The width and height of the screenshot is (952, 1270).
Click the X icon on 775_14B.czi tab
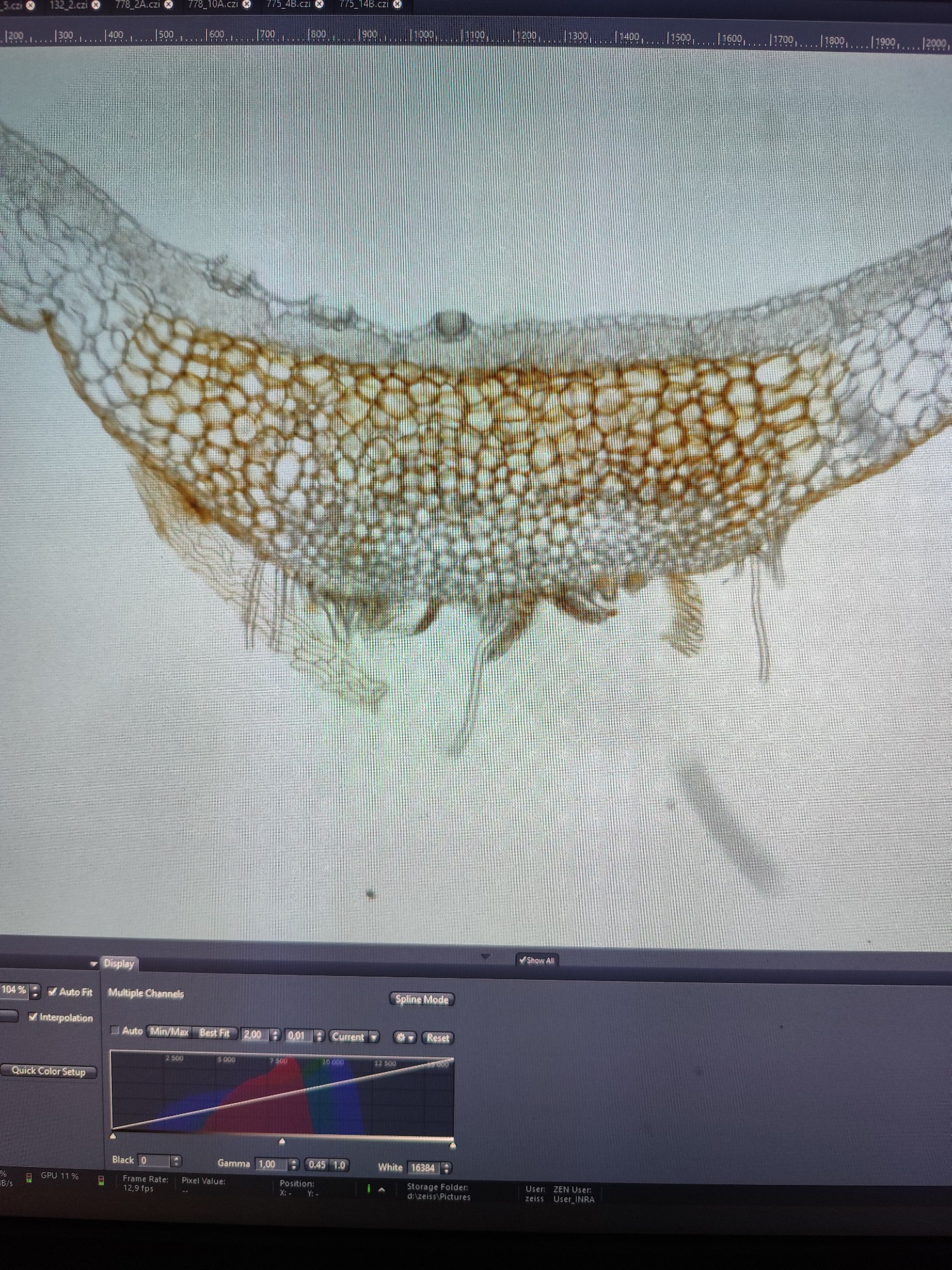tap(397, 4)
